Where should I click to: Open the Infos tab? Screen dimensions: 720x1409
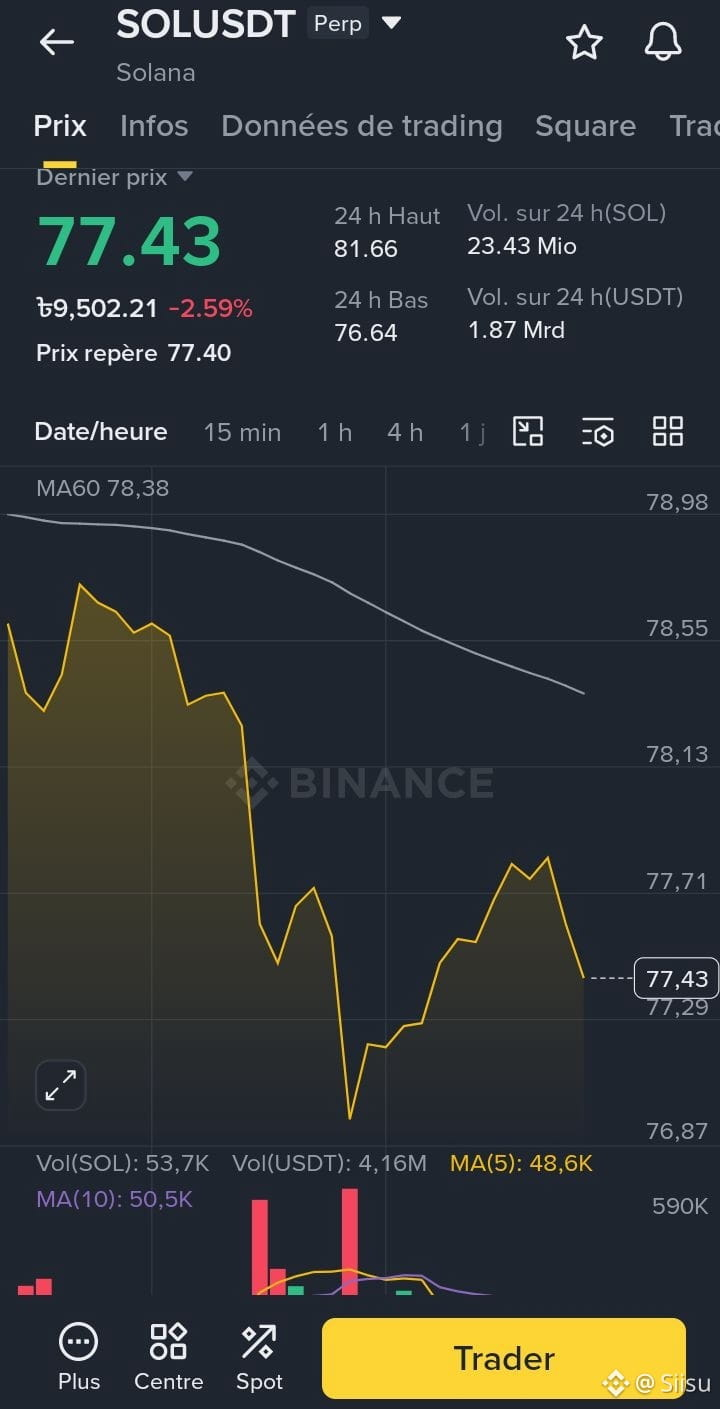click(154, 126)
